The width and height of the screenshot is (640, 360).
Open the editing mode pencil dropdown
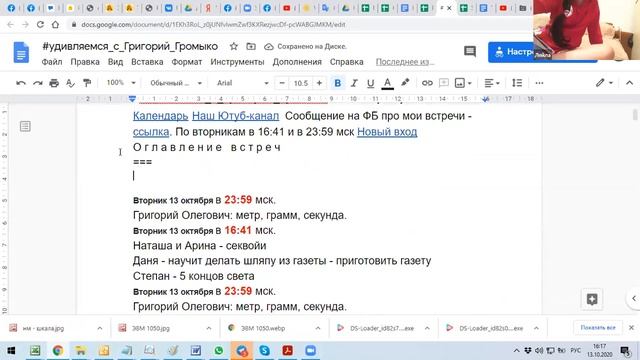point(604,83)
